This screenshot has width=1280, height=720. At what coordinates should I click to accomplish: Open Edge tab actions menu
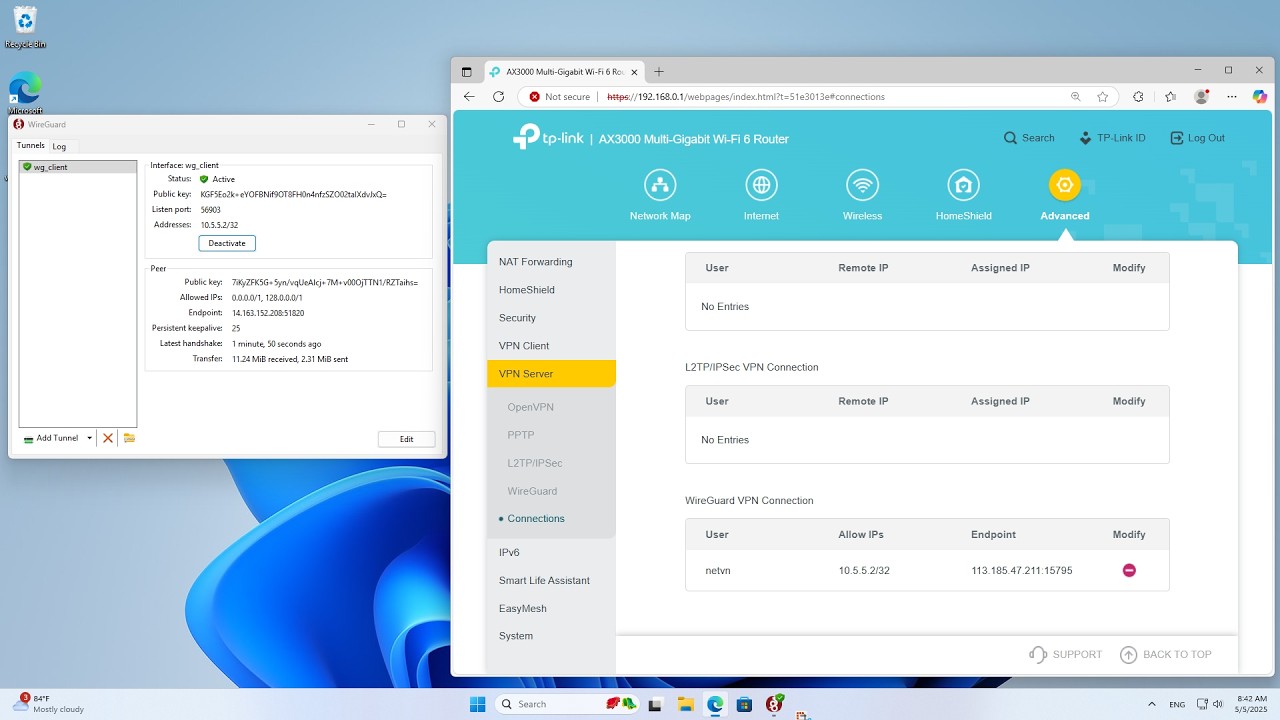click(x=466, y=72)
